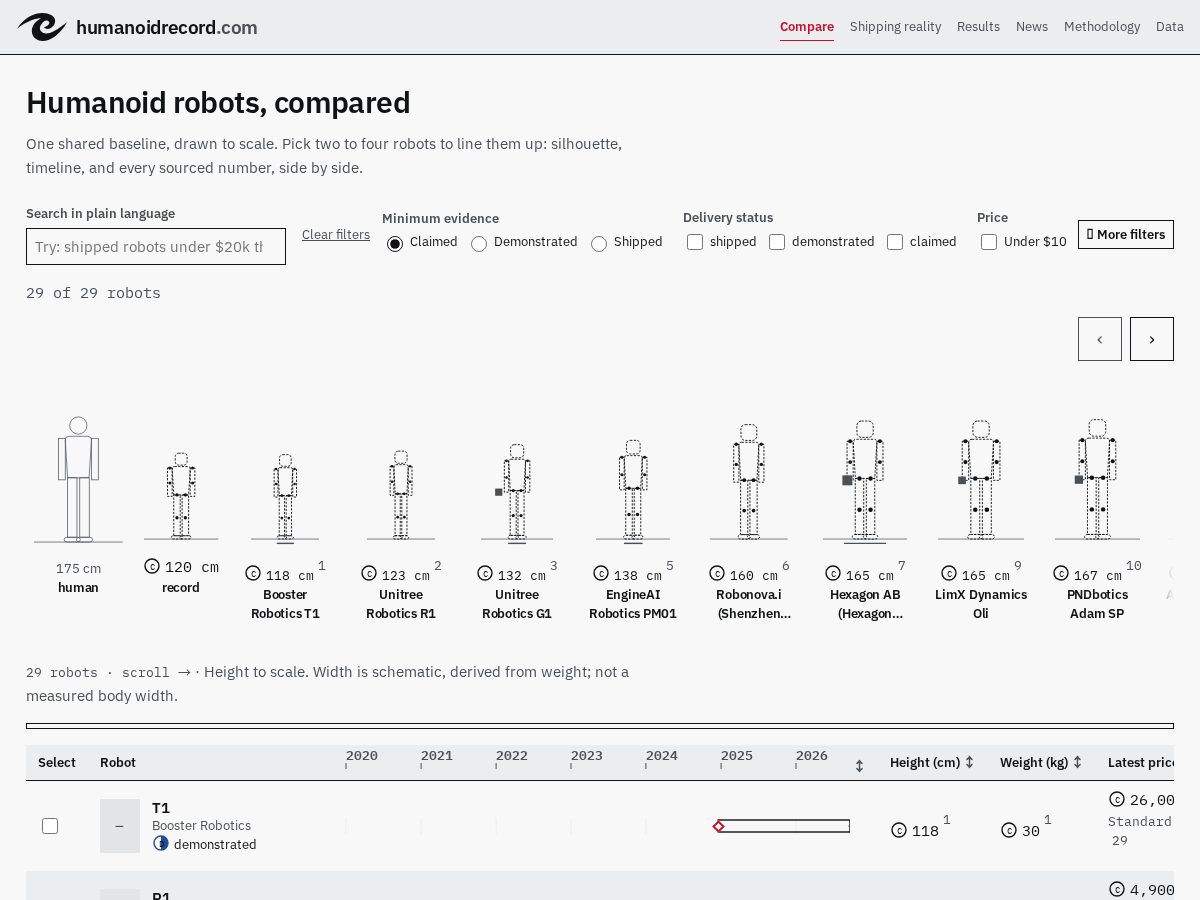This screenshot has height=900, width=1200.
Task: Click the claimed icon beside 167 cm
Action: coord(1061,574)
